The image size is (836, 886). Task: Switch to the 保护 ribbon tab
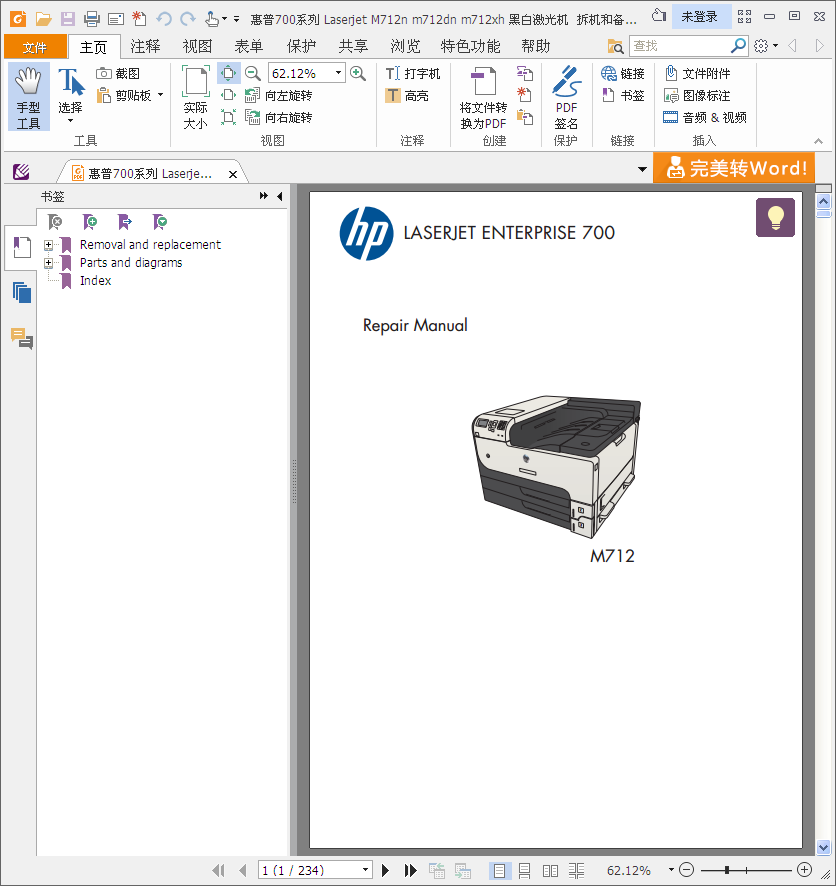[x=301, y=46]
